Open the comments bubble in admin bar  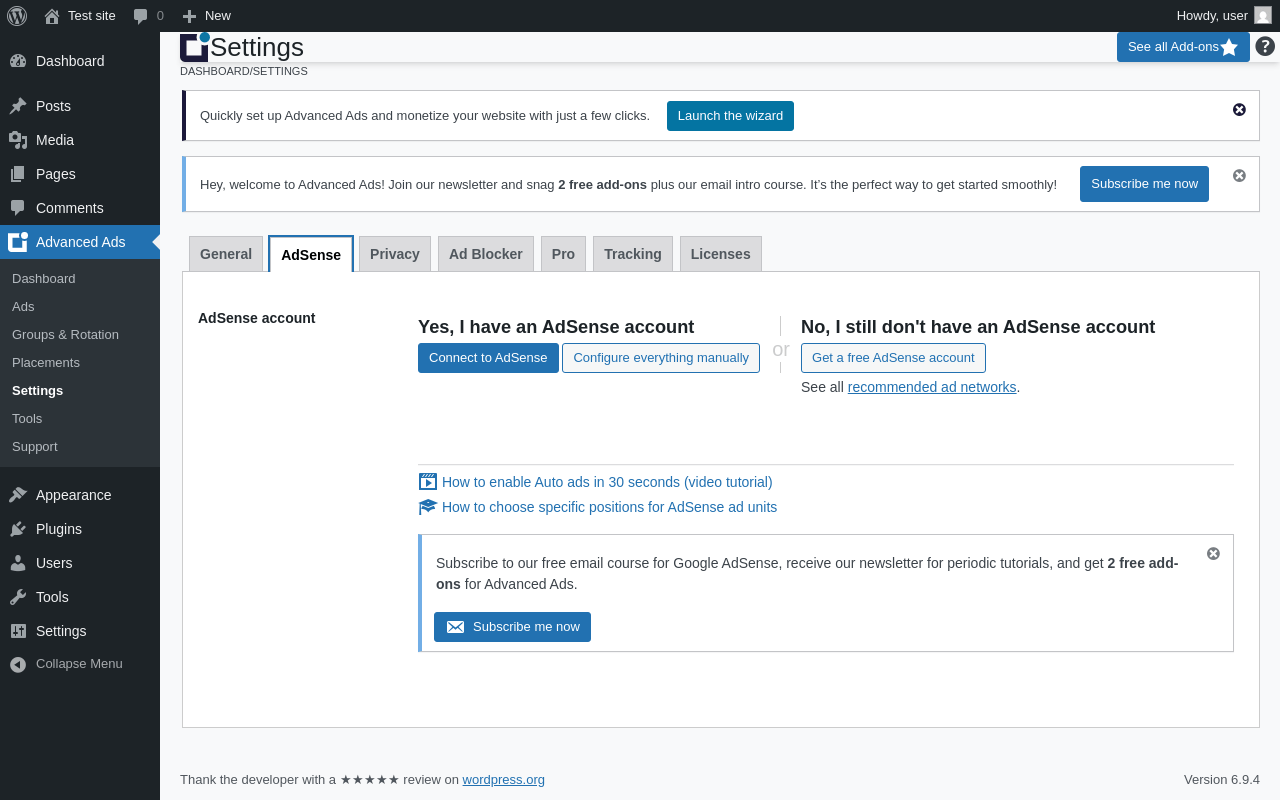(x=141, y=16)
